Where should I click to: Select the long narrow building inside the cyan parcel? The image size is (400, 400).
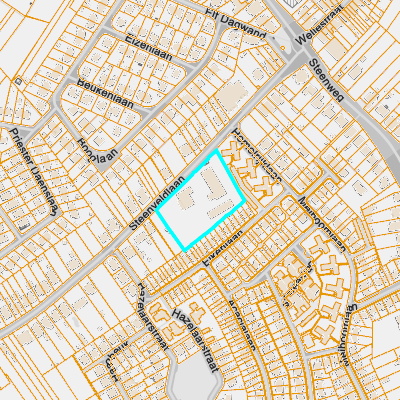[221, 209]
